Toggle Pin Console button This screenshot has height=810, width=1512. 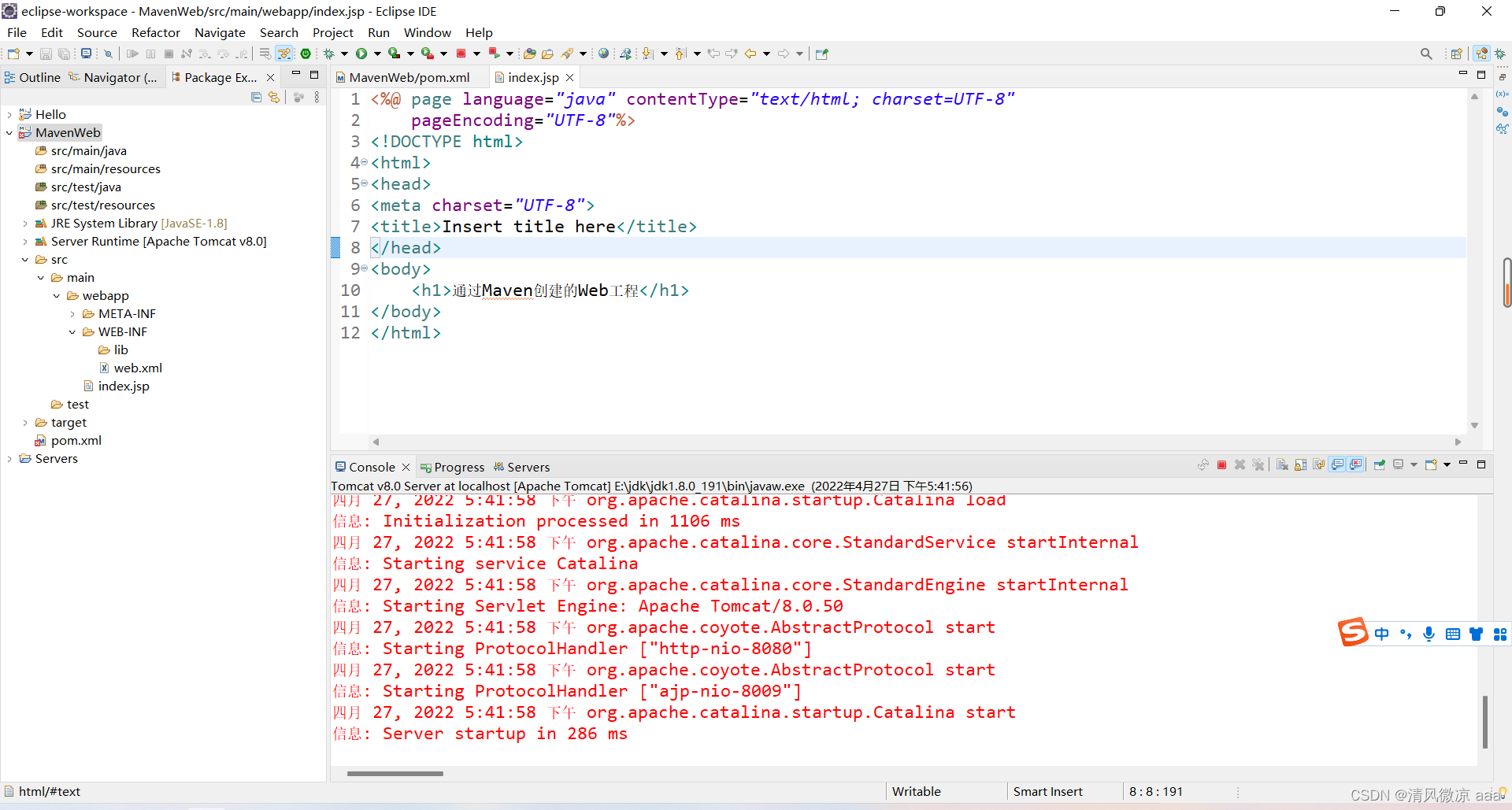point(1380,465)
